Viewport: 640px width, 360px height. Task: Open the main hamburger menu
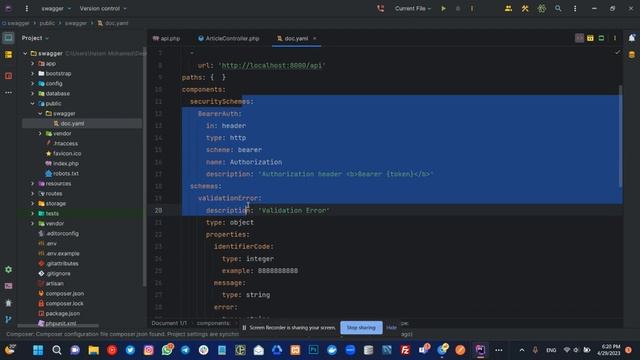tap(27, 8)
